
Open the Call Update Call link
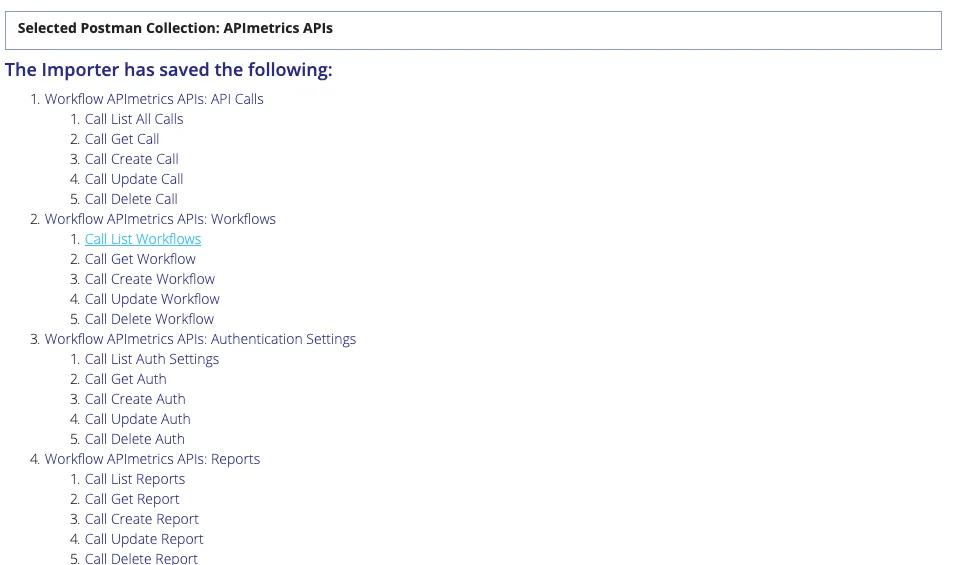[134, 179]
